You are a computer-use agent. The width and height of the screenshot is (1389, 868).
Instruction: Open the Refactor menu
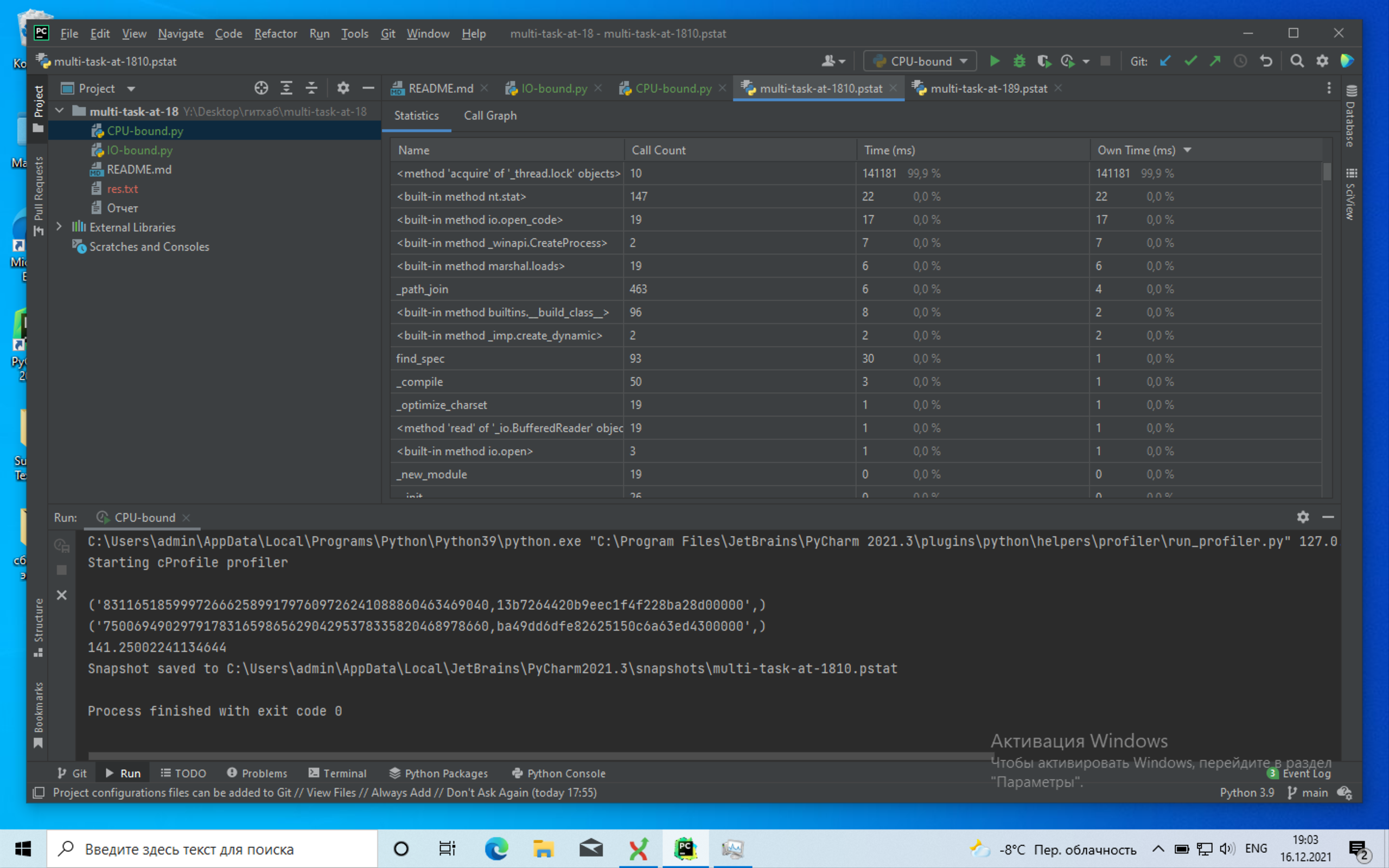(x=276, y=33)
